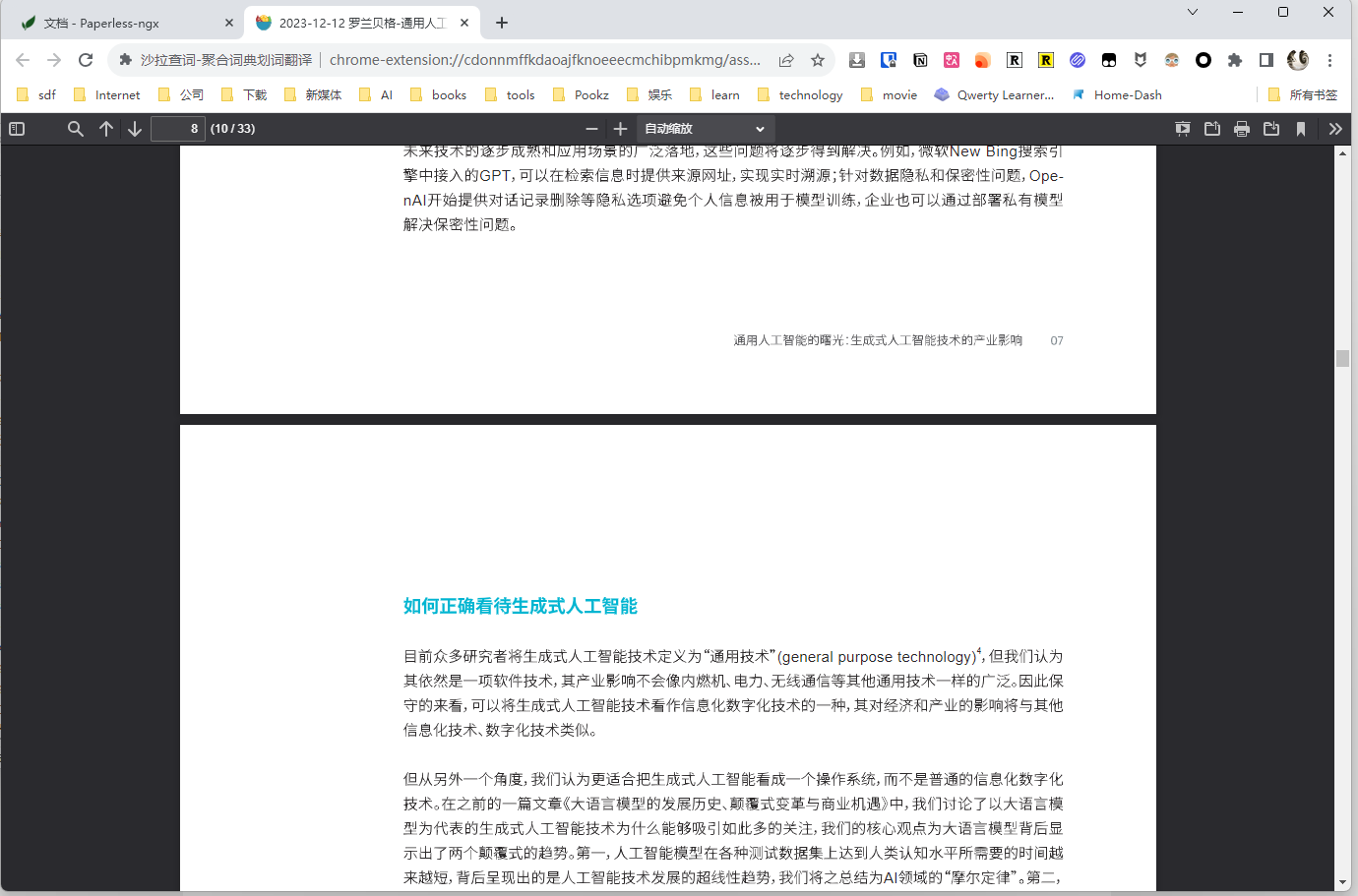Go to the previous PDF page
This screenshot has height=896, width=1358.
pos(106,129)
